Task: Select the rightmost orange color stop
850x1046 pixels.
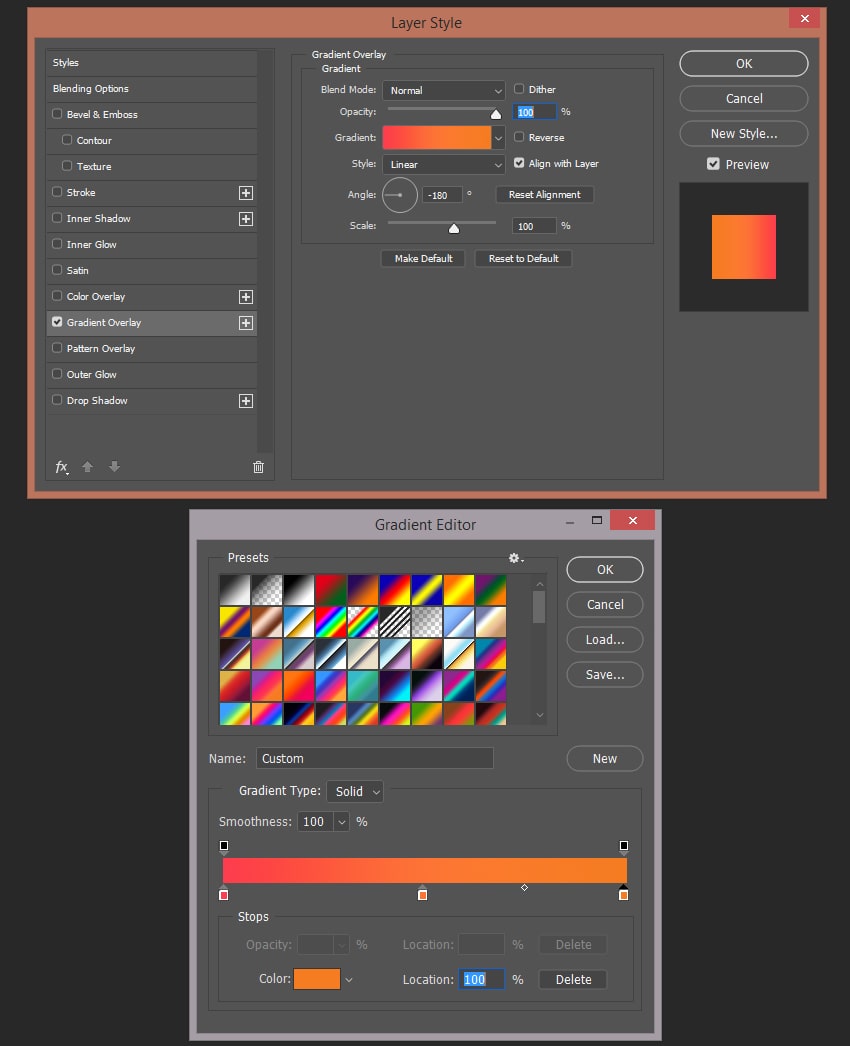Action: pyautogui.click(x=623, y=894)
